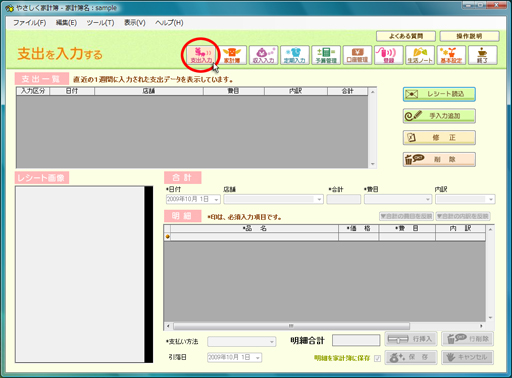Expand the 引落日 withdrawal date dropdown
Image resolution: width=512 pixels, height=378 pixels.
click(x=257, y=358)
